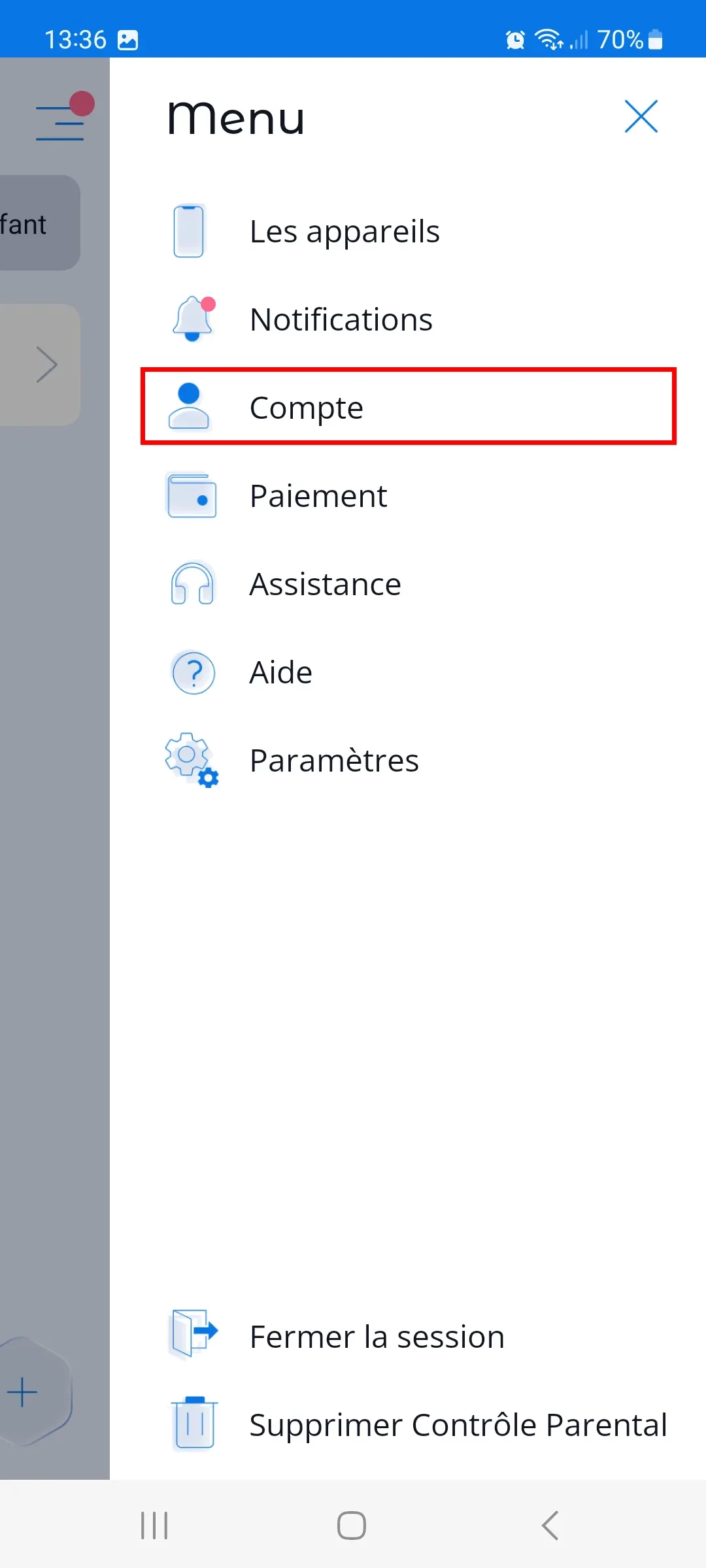Open the Les appareils menu entry

[x=345, y=231]
